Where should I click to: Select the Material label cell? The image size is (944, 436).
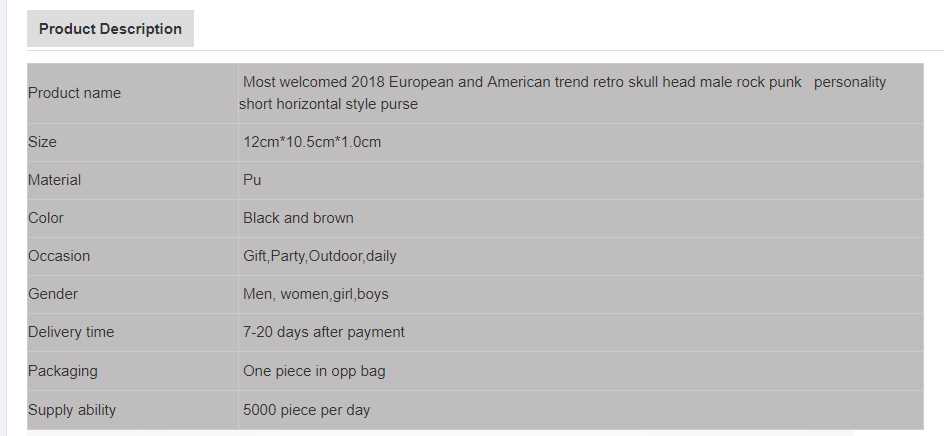pyautogui.click(x=55, y=180)
